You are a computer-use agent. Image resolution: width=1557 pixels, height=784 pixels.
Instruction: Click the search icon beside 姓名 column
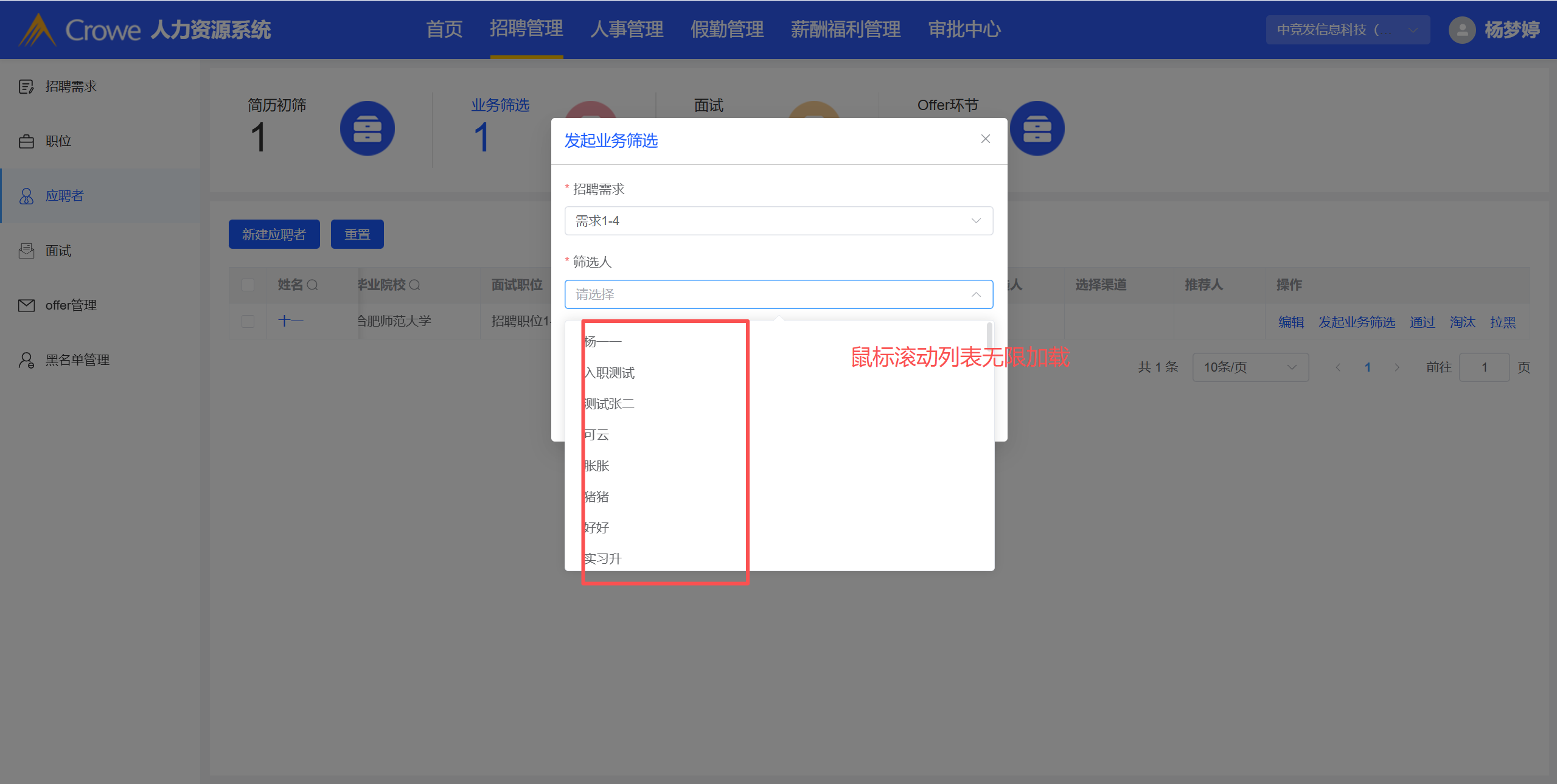tap(313, 285)
